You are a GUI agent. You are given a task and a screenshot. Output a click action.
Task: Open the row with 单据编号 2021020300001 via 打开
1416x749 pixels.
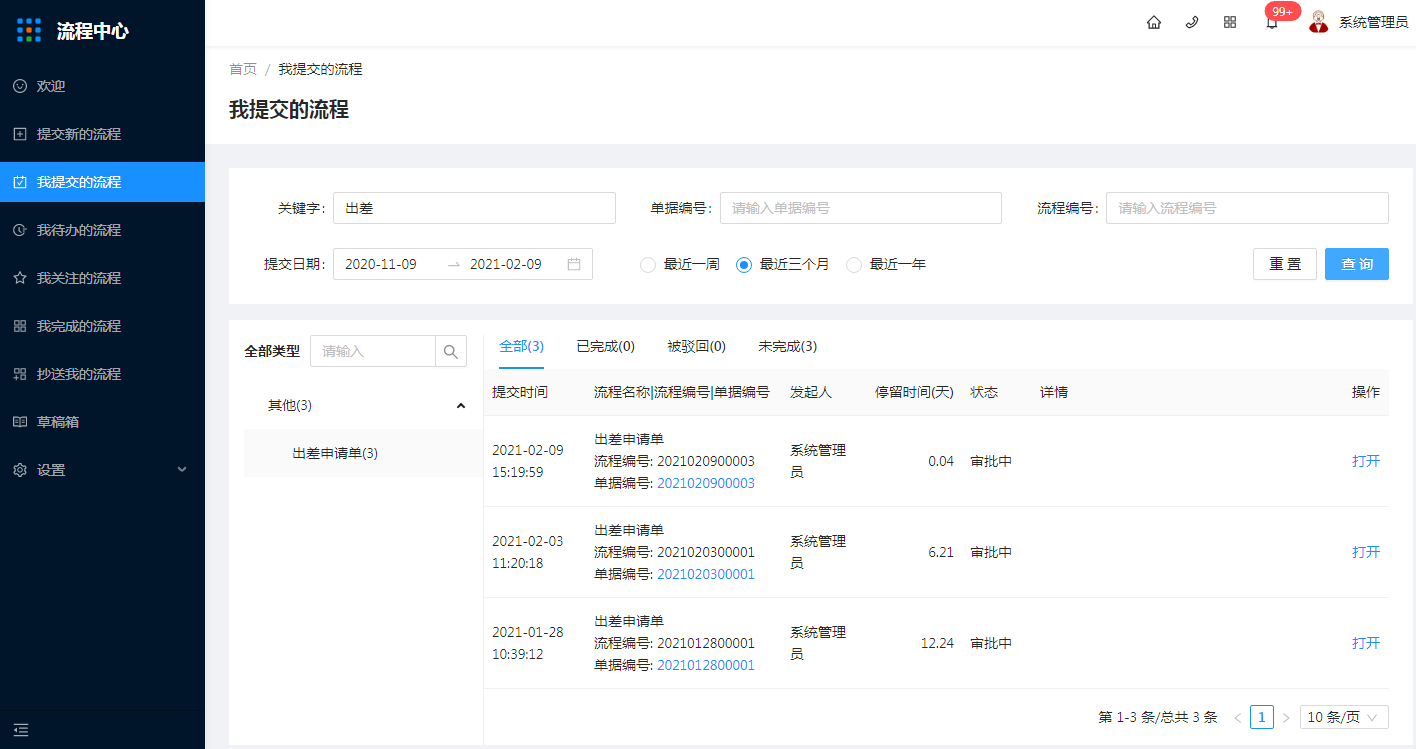point(1366,552)
